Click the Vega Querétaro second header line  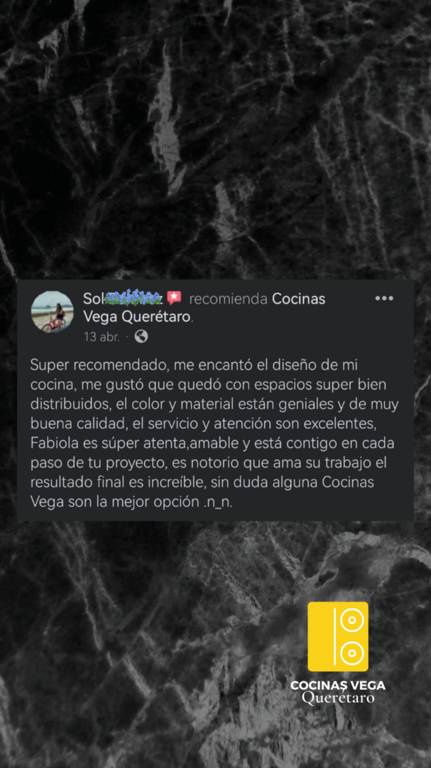click(x=137, y=317)
